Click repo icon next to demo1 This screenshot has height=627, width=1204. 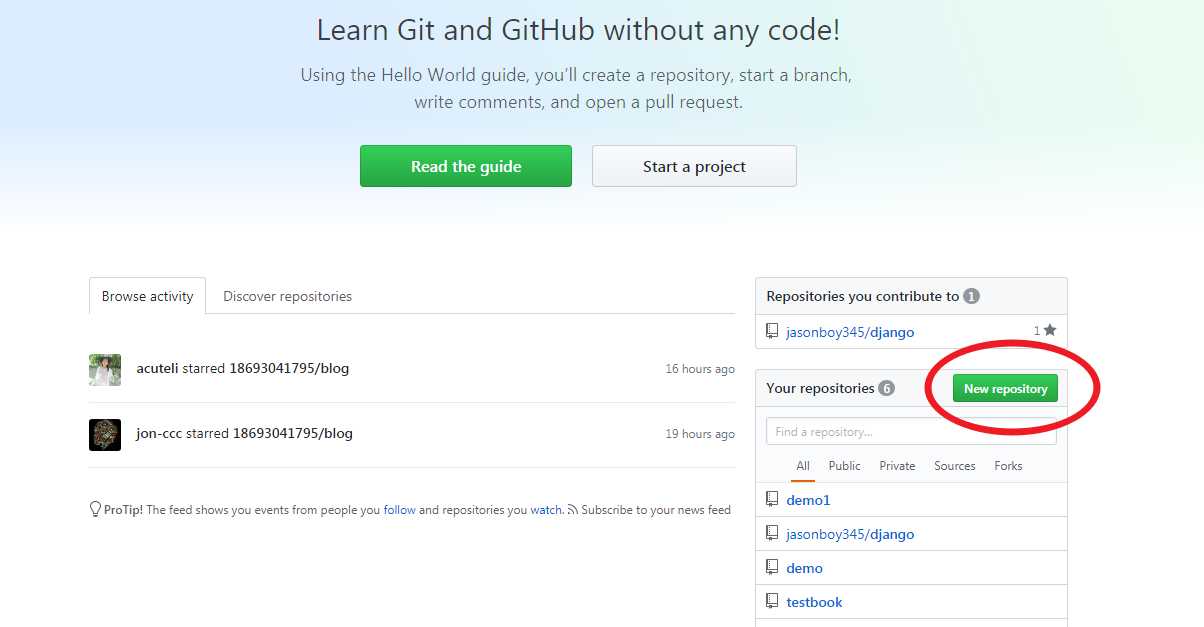point(772,499)
